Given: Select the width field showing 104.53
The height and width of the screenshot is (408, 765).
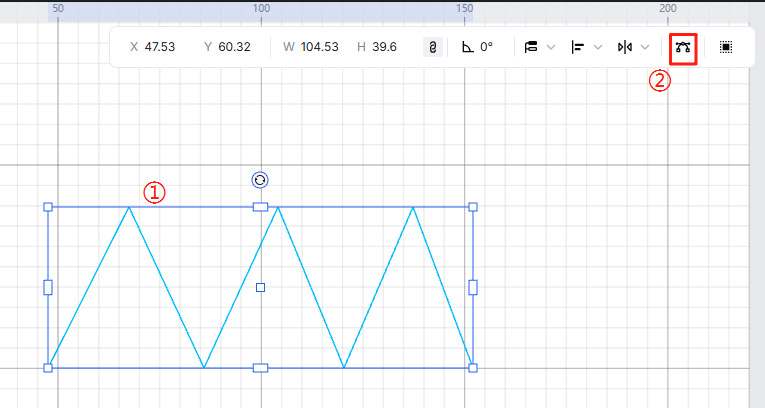Looking at the screenshot, I should (x=319, y=47).
